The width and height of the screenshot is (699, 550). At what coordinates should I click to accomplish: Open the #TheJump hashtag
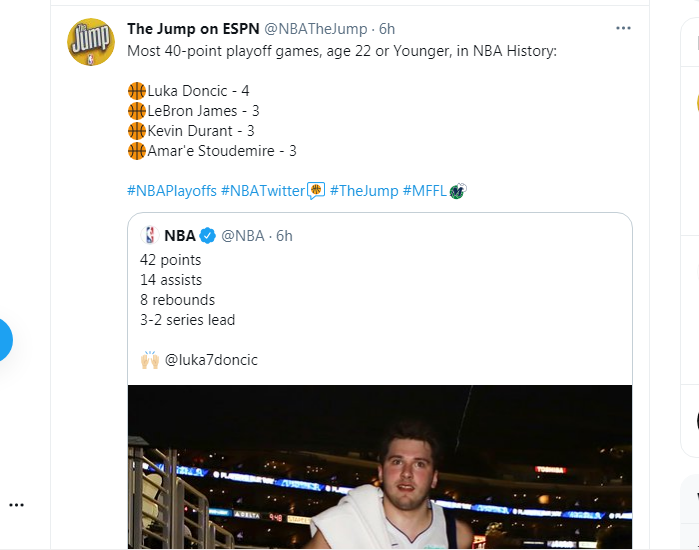[364, 191]
